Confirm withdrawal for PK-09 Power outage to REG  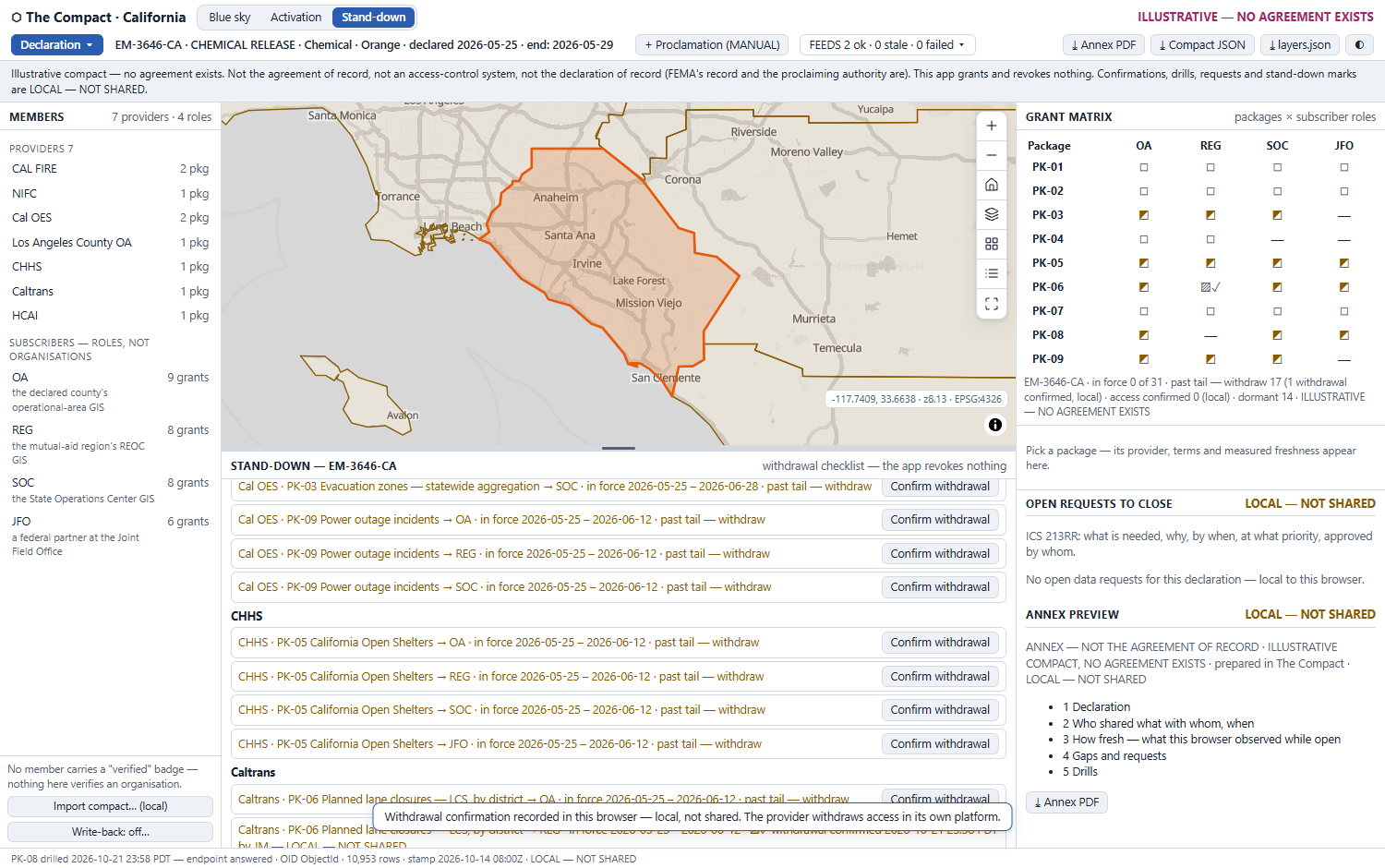(940, 554)
